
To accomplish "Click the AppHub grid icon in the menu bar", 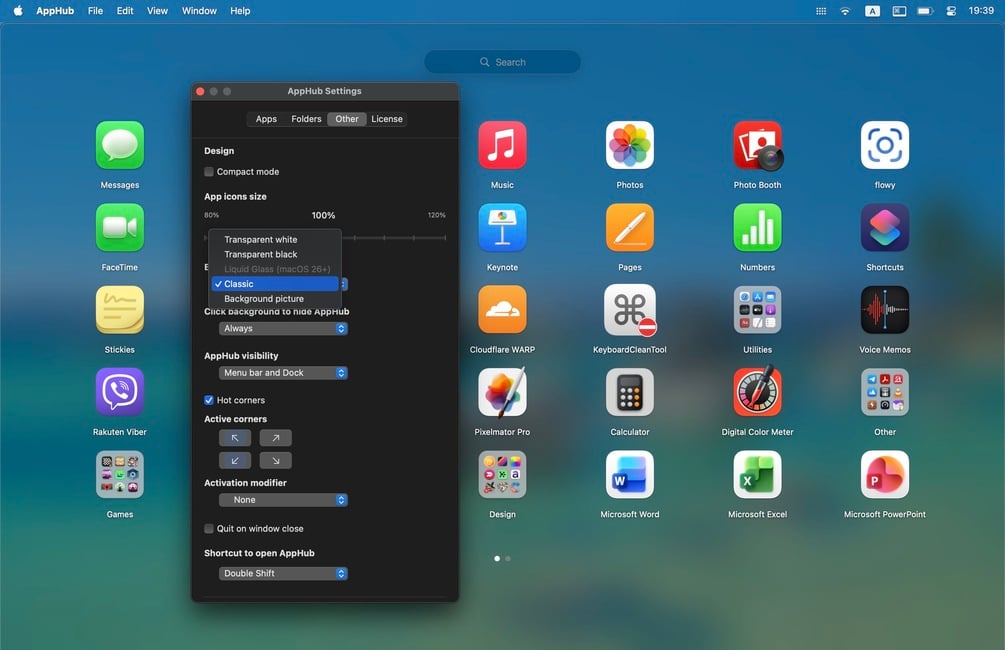I will click(821, 11).
